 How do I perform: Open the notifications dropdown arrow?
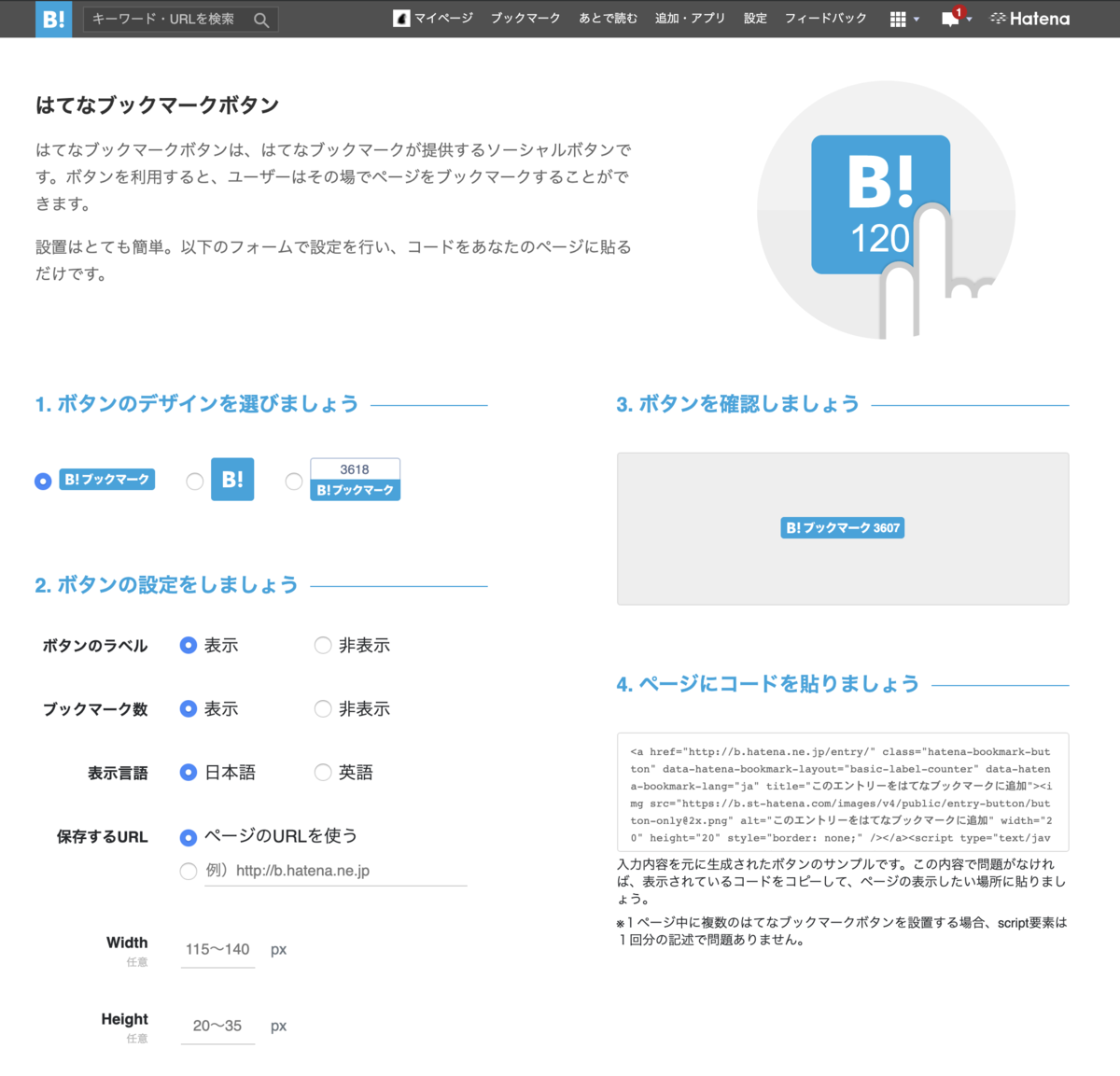tap(968, 20)
